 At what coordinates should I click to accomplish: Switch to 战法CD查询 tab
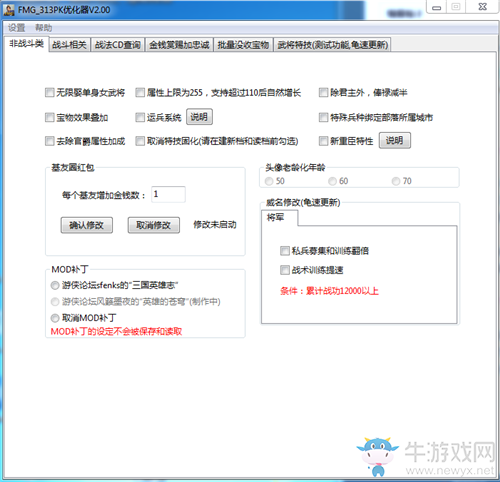(x=118, y=45)
